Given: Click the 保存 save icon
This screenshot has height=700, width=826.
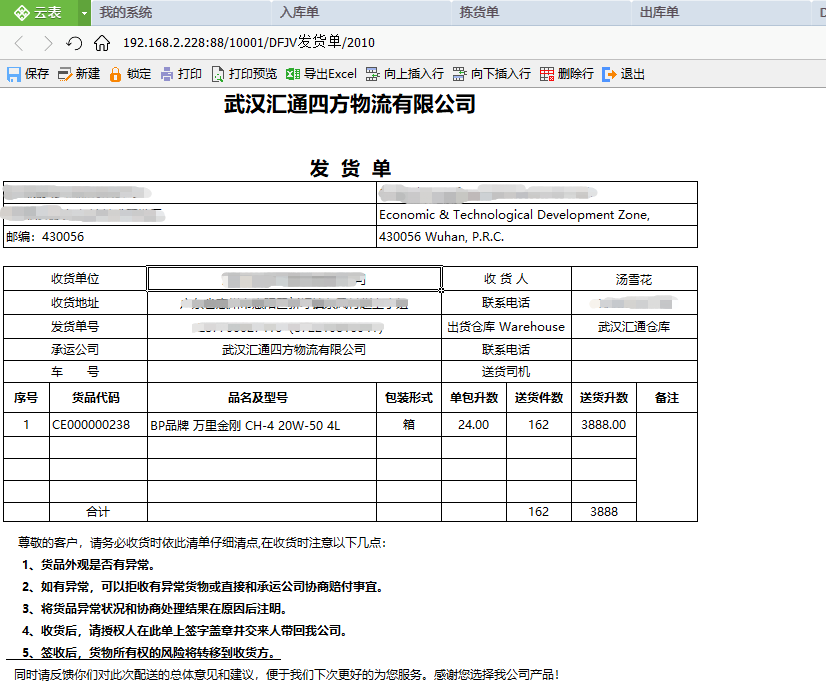Looking at the screenshot, I should point(14,74).
